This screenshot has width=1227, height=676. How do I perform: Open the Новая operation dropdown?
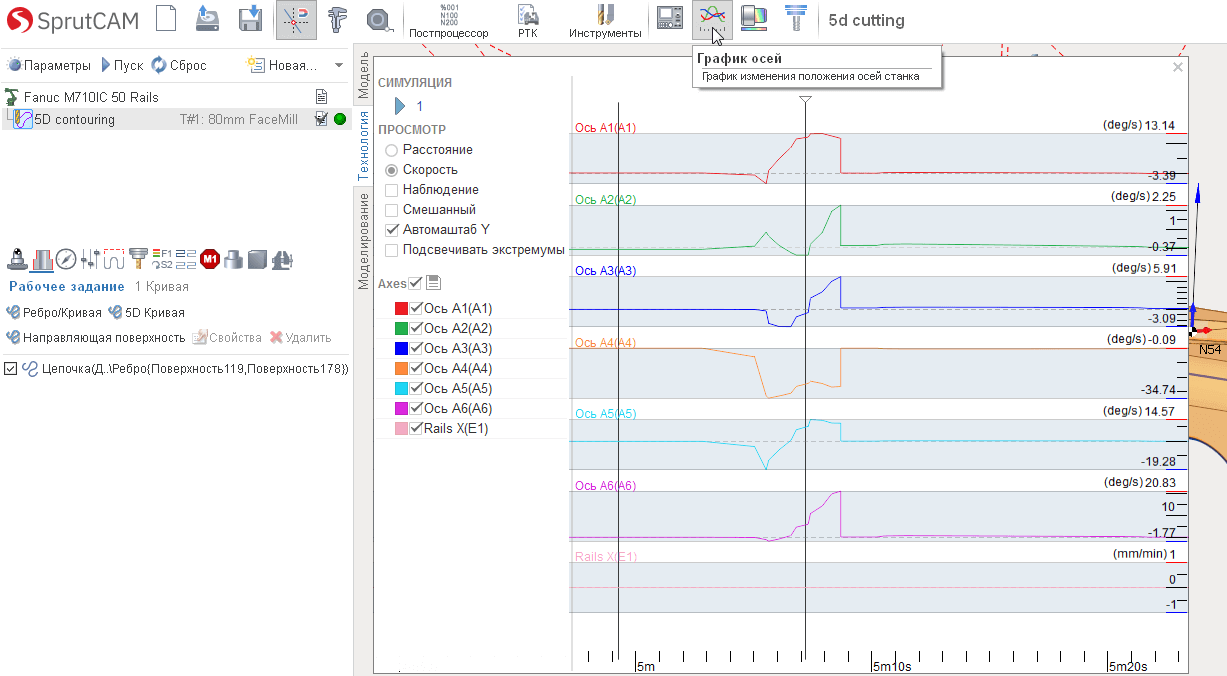click(x=282, y=65)
